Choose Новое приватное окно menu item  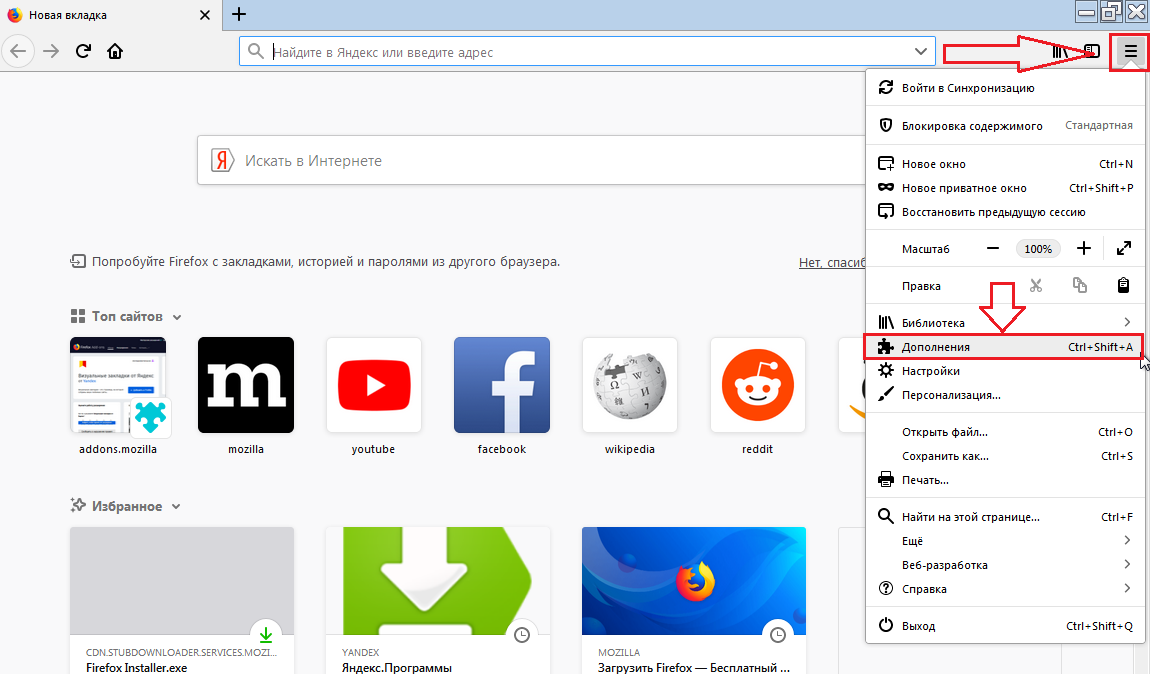point(963,188)
